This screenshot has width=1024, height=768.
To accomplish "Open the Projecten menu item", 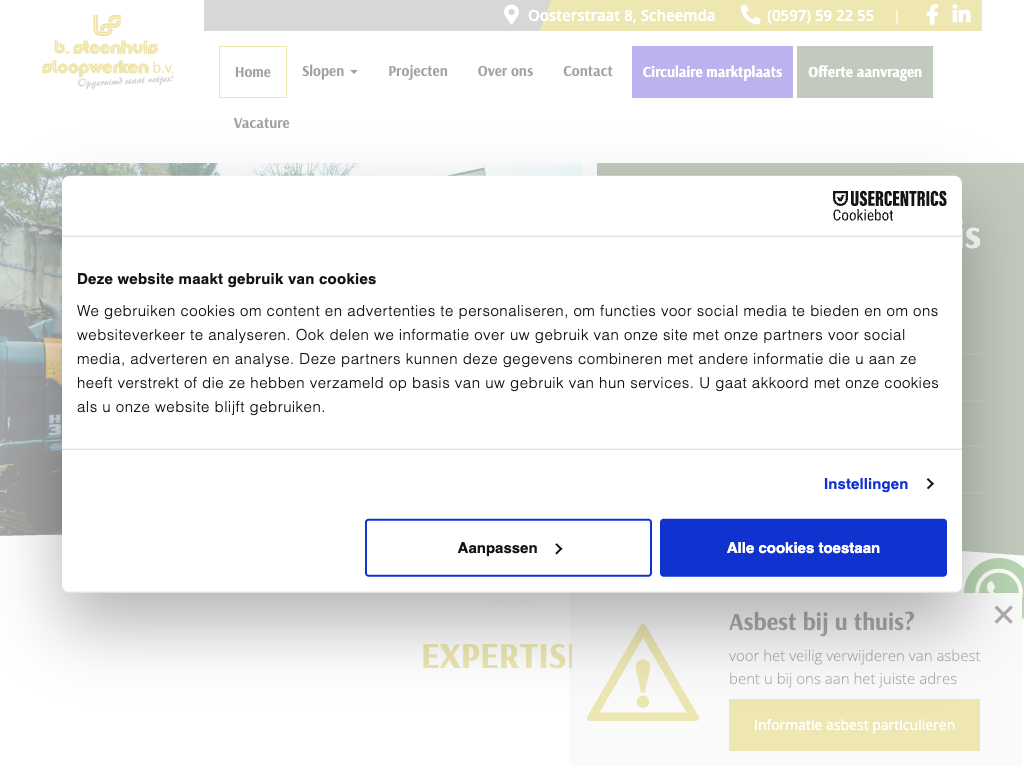I will (418, 72).
